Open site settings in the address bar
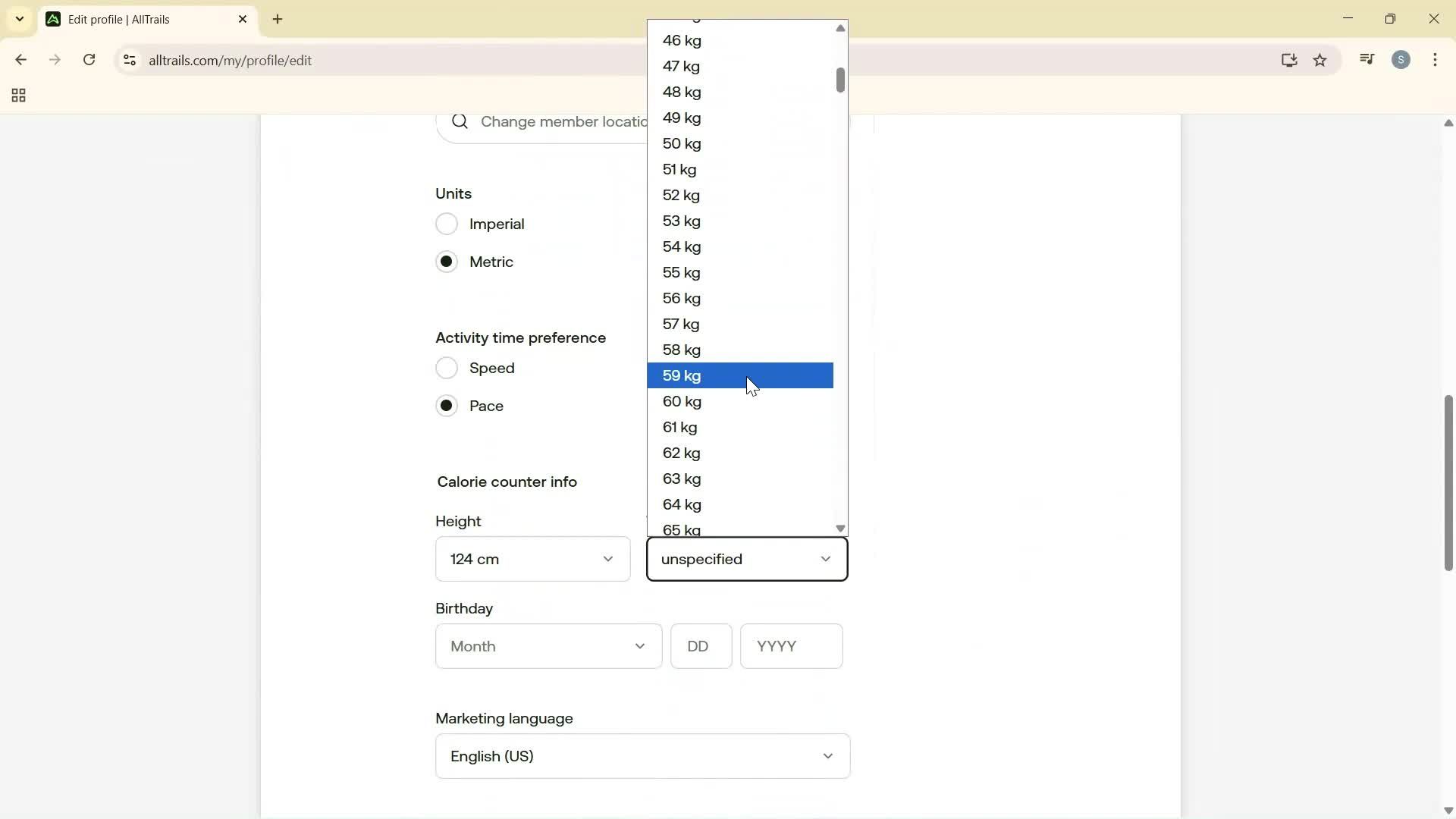 coord(129,61)
